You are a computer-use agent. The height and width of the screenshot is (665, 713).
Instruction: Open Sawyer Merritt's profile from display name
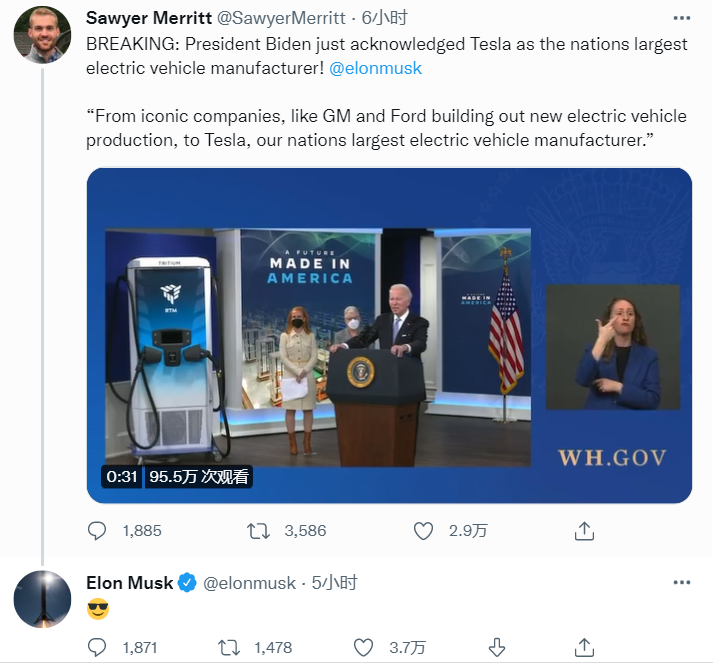pyautogui.click(x=147, y=18)
